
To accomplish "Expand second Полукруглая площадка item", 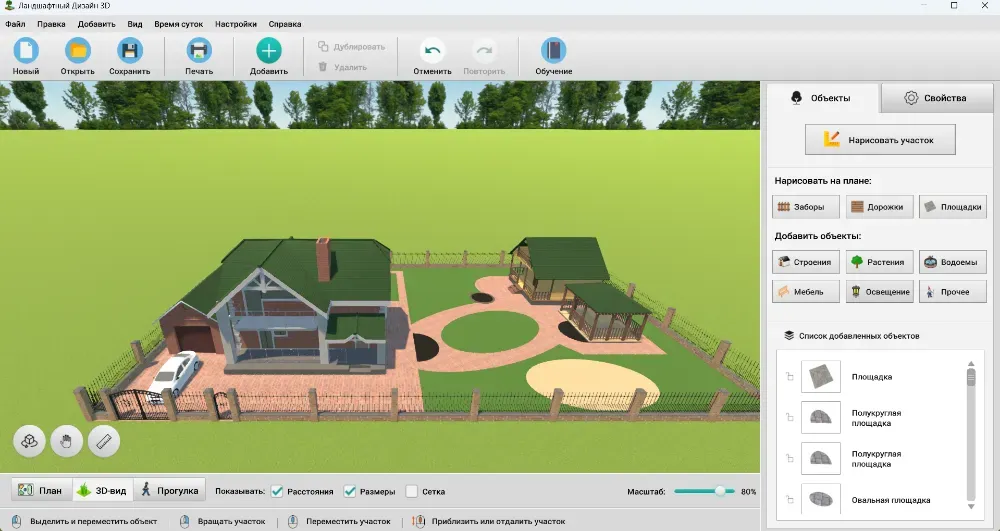I will click(x=790, y=458).
